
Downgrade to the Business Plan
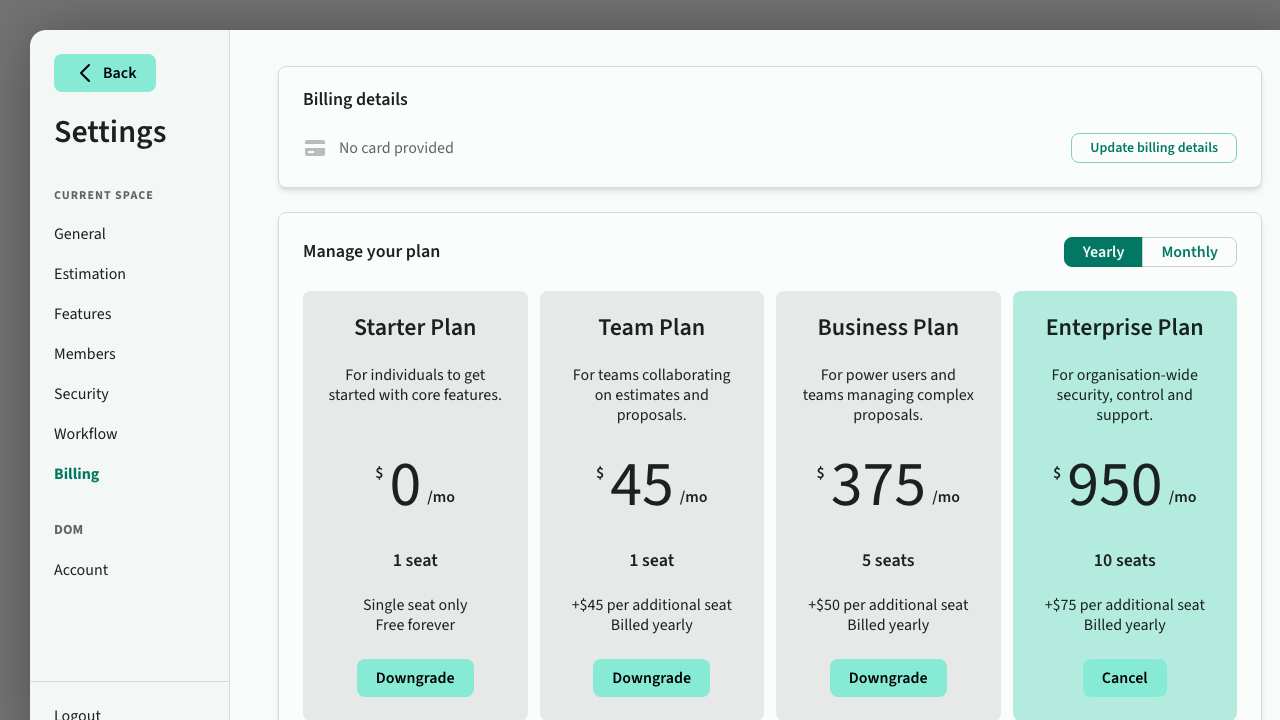coord(888,678)
